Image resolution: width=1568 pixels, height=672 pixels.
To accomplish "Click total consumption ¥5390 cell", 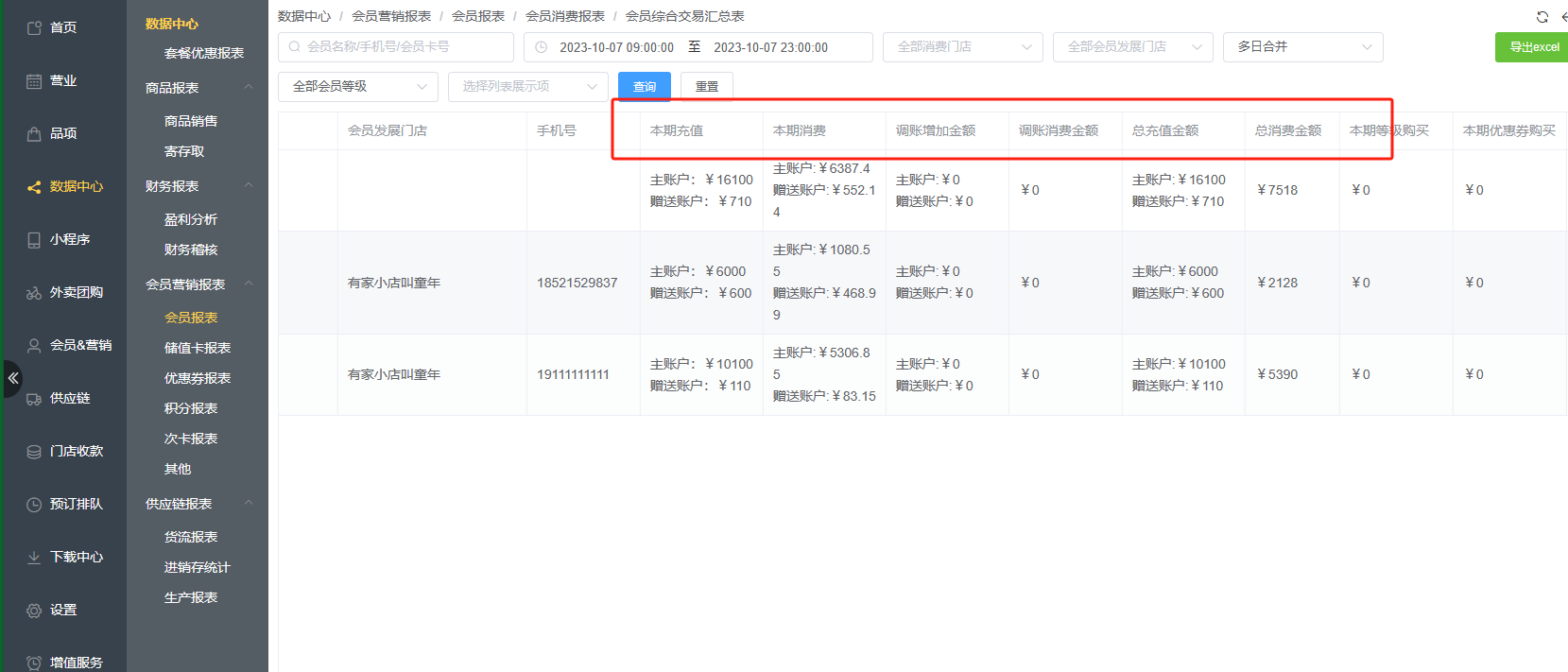I will [1277, 374].
